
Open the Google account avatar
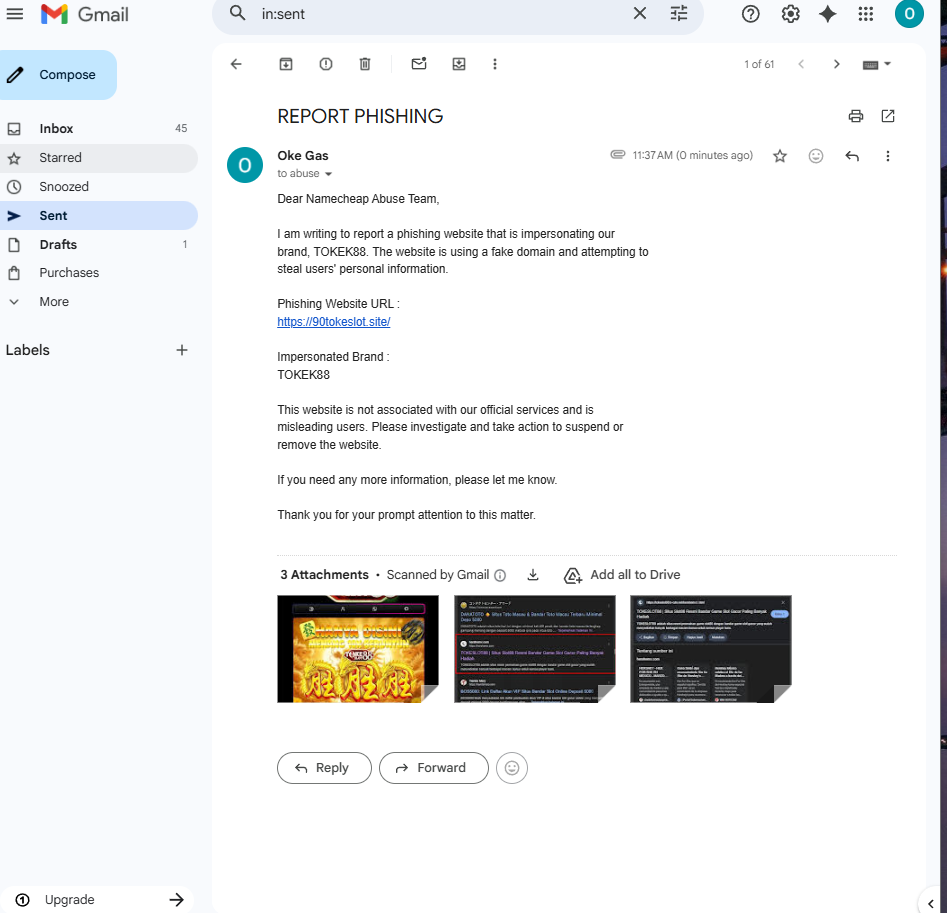(909, 14)
